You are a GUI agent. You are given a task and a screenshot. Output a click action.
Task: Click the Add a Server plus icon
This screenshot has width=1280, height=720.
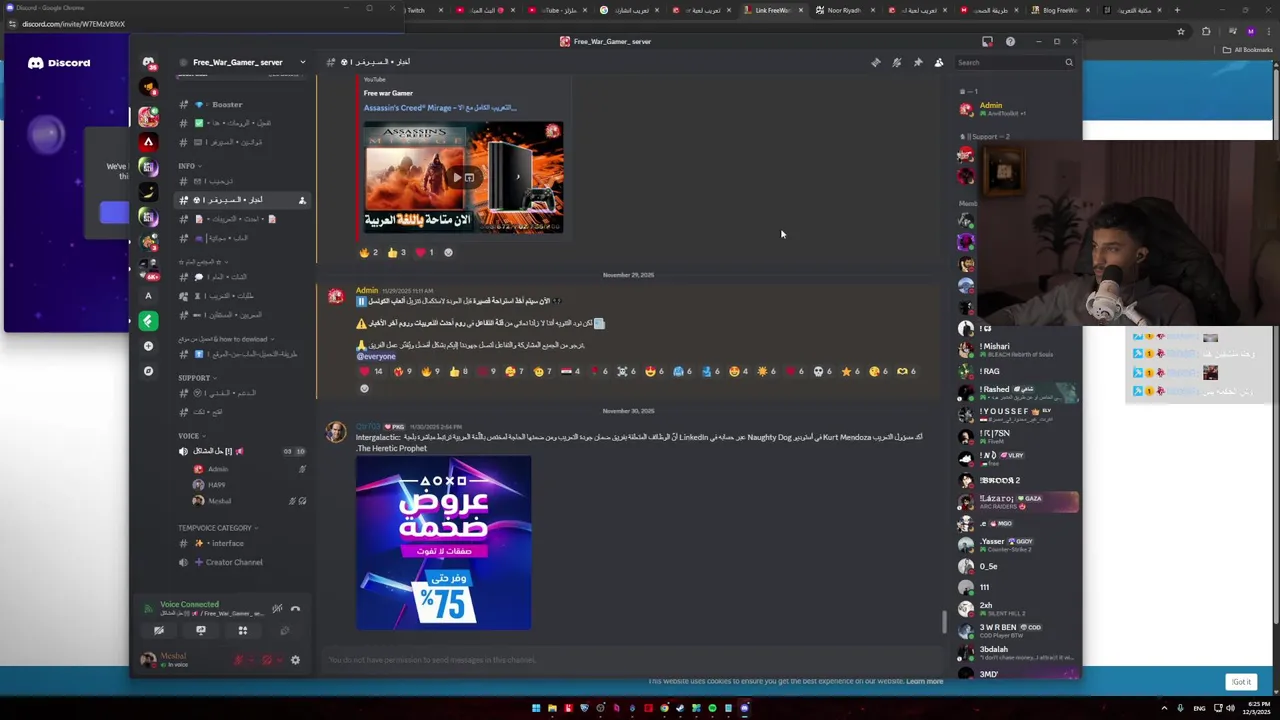tap(148, 346)
